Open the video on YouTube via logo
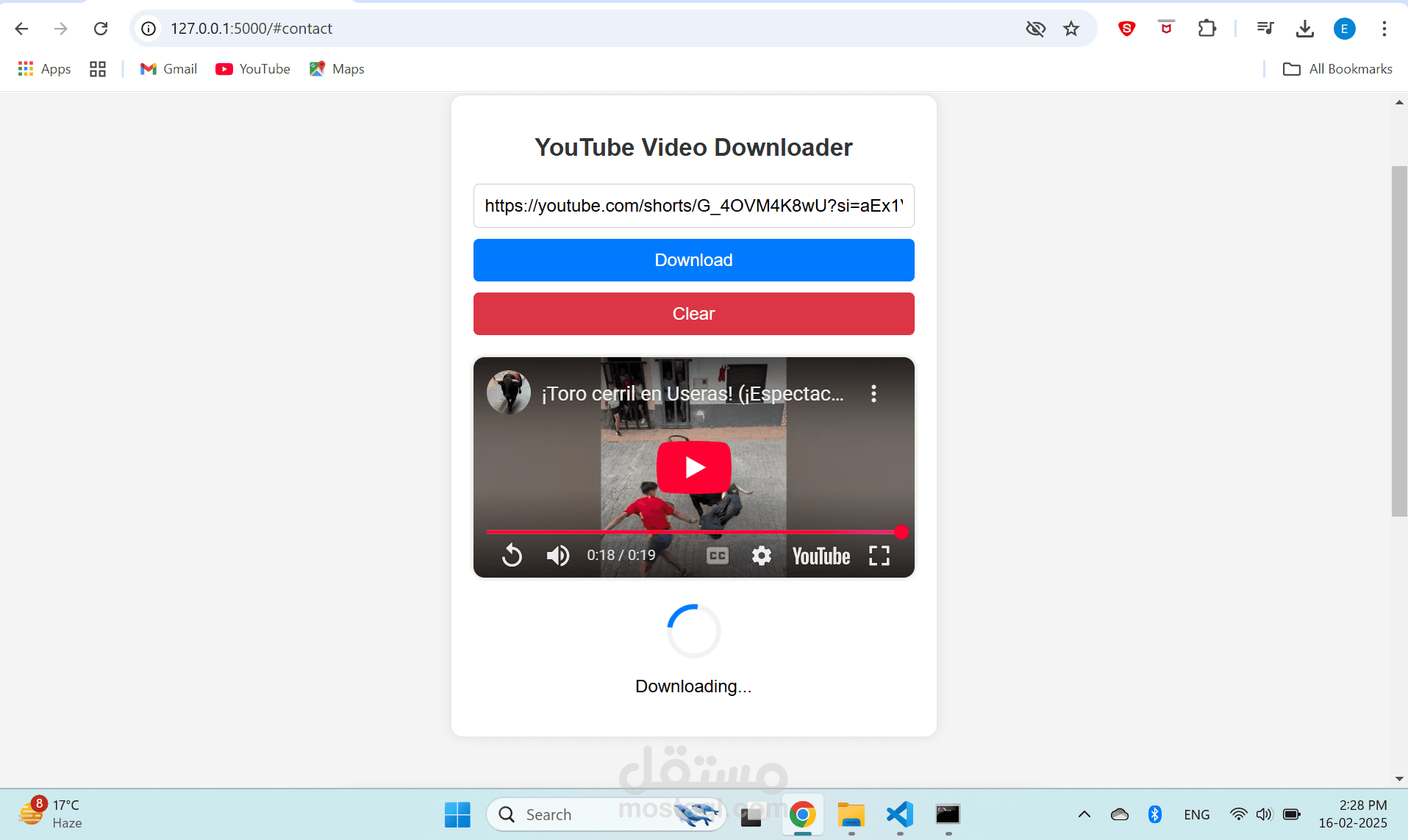Image resolution: width=1408 pixels, height=840 pixels. click(x=821, y=556)
